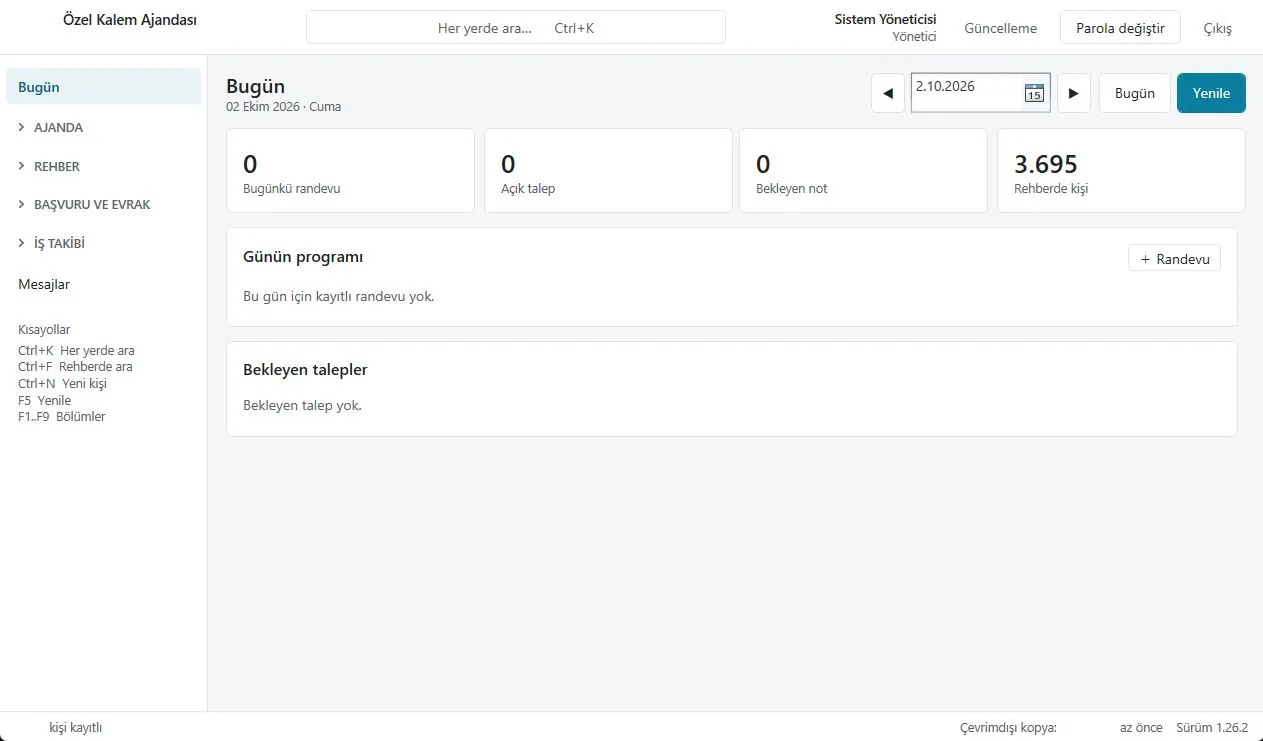Click the Günün programı heading
This screenshot has width=1263, height=741.
click(303, 257)
